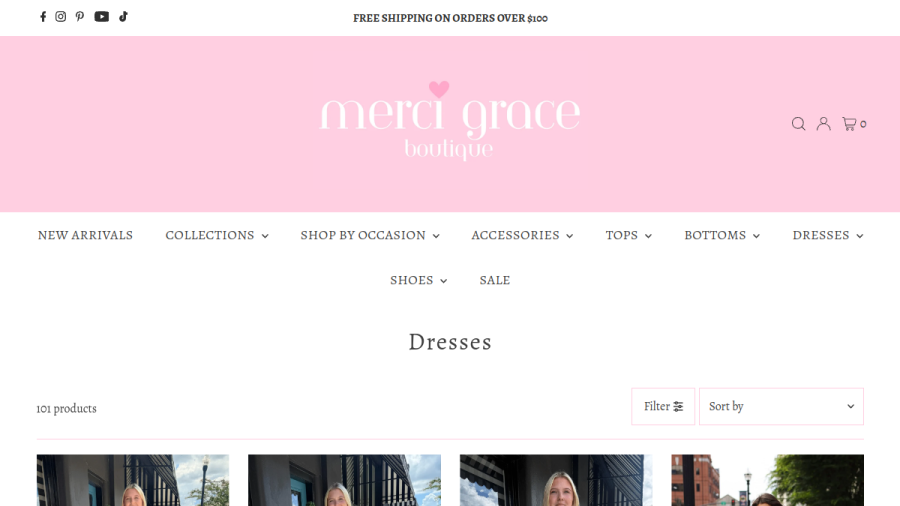Click the Dresses page heading
The height and width of the screenshot is (506, 900).
[450, 342]
